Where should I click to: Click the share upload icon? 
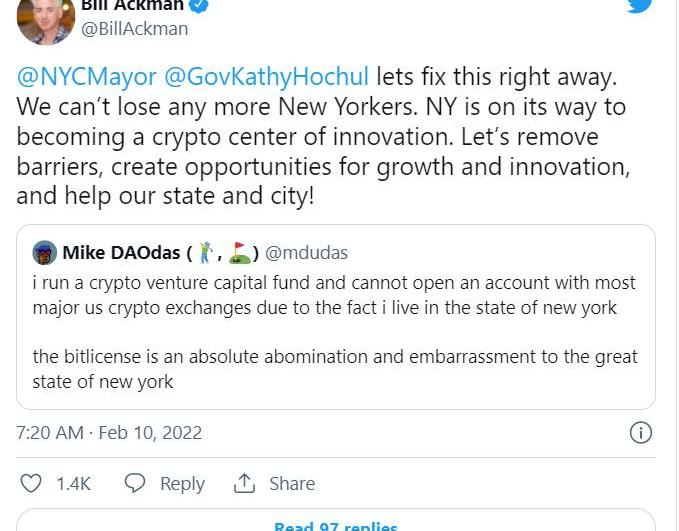244,483
